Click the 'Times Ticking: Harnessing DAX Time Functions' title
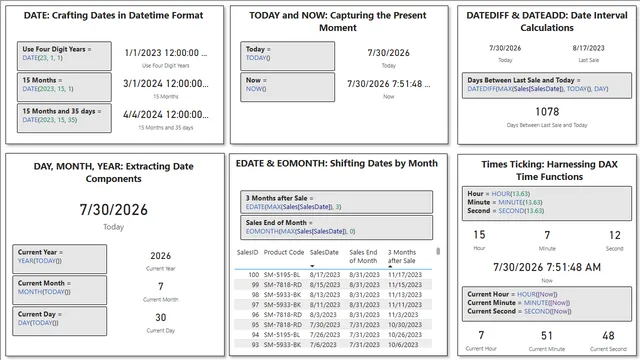640x360 pixels. 549,171
